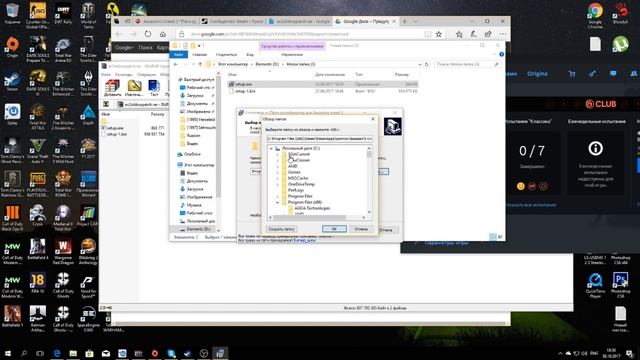Click the Тест icon in WinRAR toolbar
This screenshot has height=360, width=640.
click(x=154, y=88)
